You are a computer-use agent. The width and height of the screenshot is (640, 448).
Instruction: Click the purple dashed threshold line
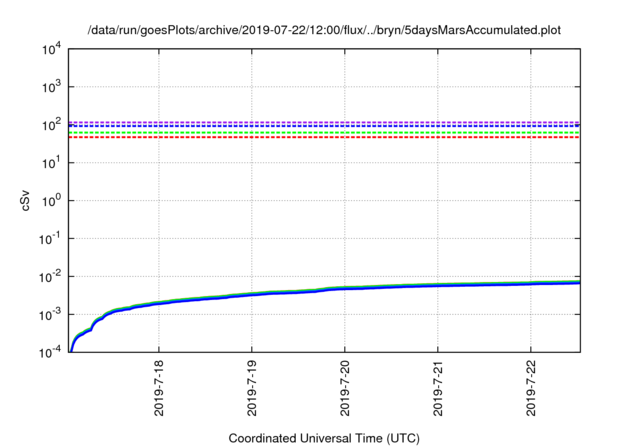pos(324,122)
